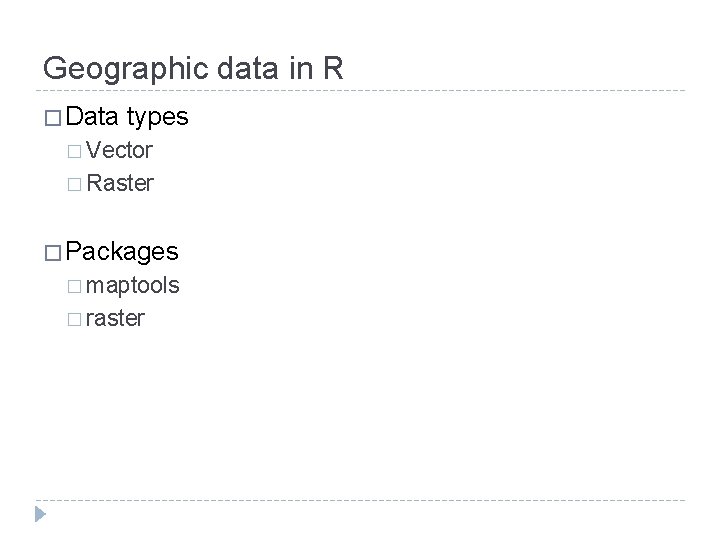The image size is (720, 540).
Task: Select the capitalized Raster sub-bullet text
Action: coord(120,183)
